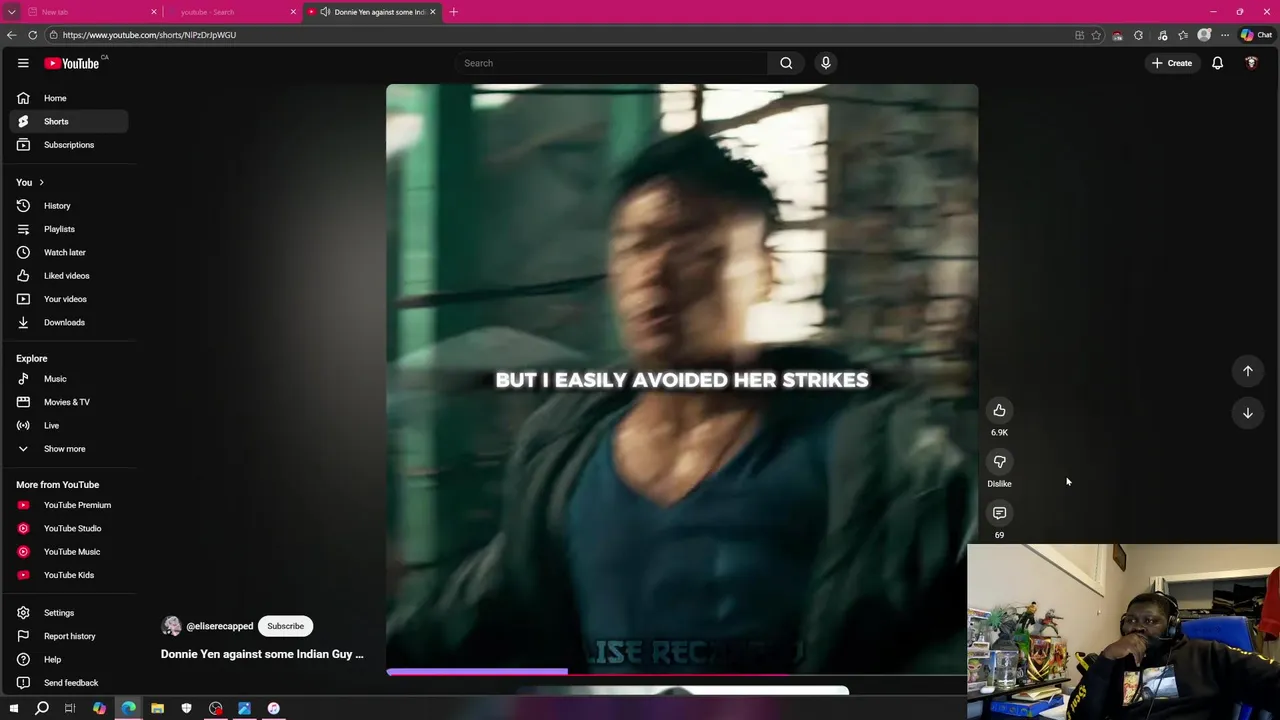
Task: Add this page to favorites star
Action: tap(1096, 35)
